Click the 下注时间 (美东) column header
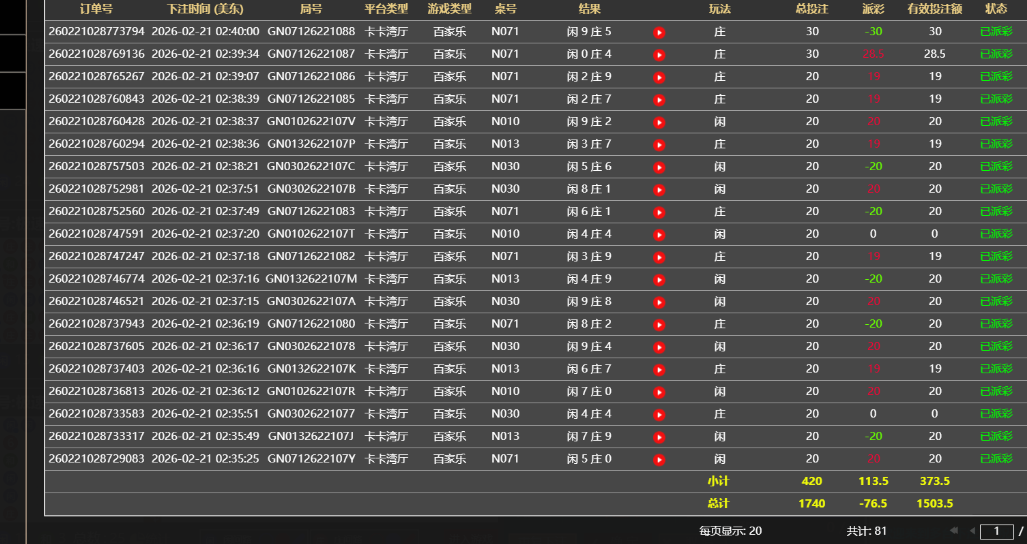This screenshot has height=544, width=1027. [x=205, y=9]
